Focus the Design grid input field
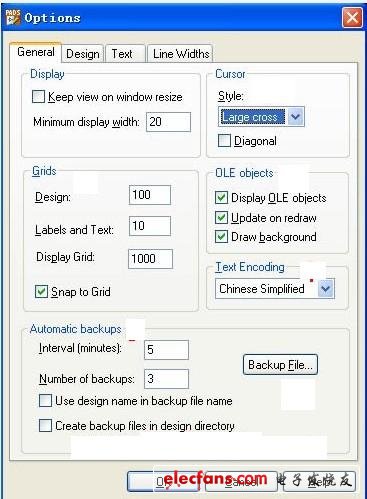 tap(150, 195)
